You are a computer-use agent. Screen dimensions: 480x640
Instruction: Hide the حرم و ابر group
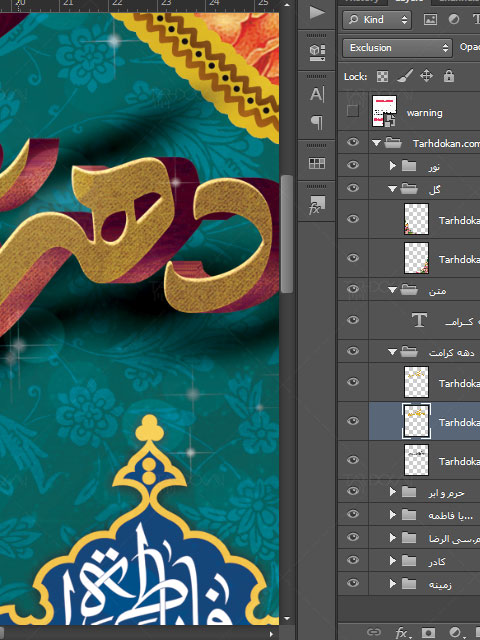(x=353, y=491)
